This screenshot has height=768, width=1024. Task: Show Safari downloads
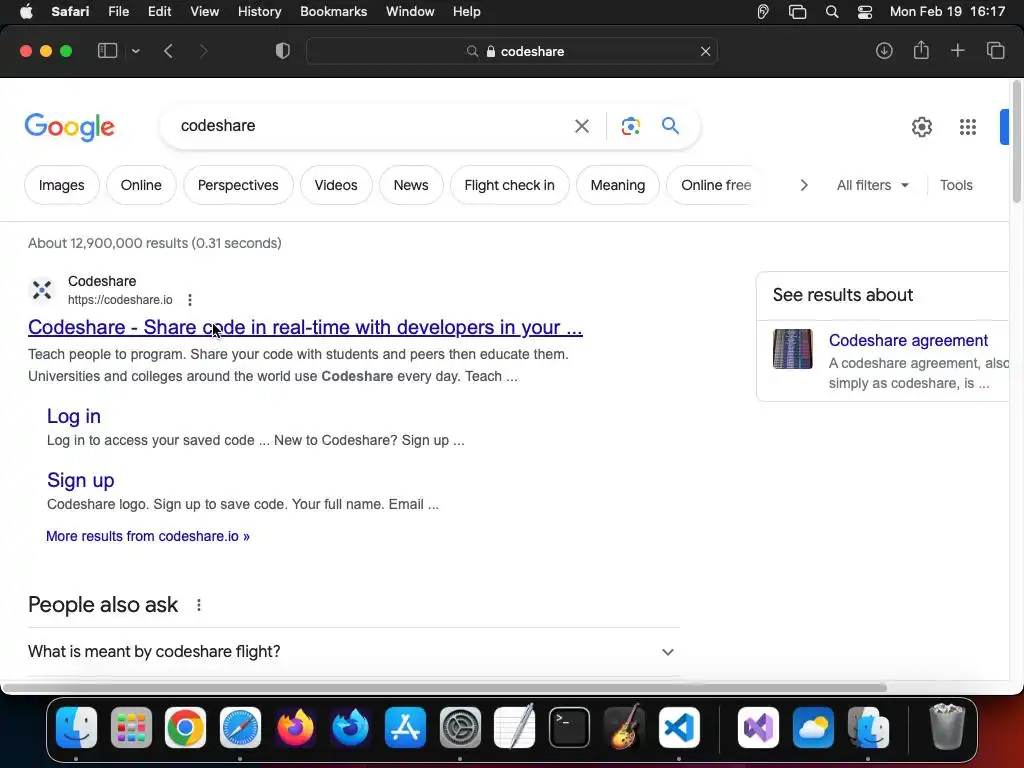884,51
